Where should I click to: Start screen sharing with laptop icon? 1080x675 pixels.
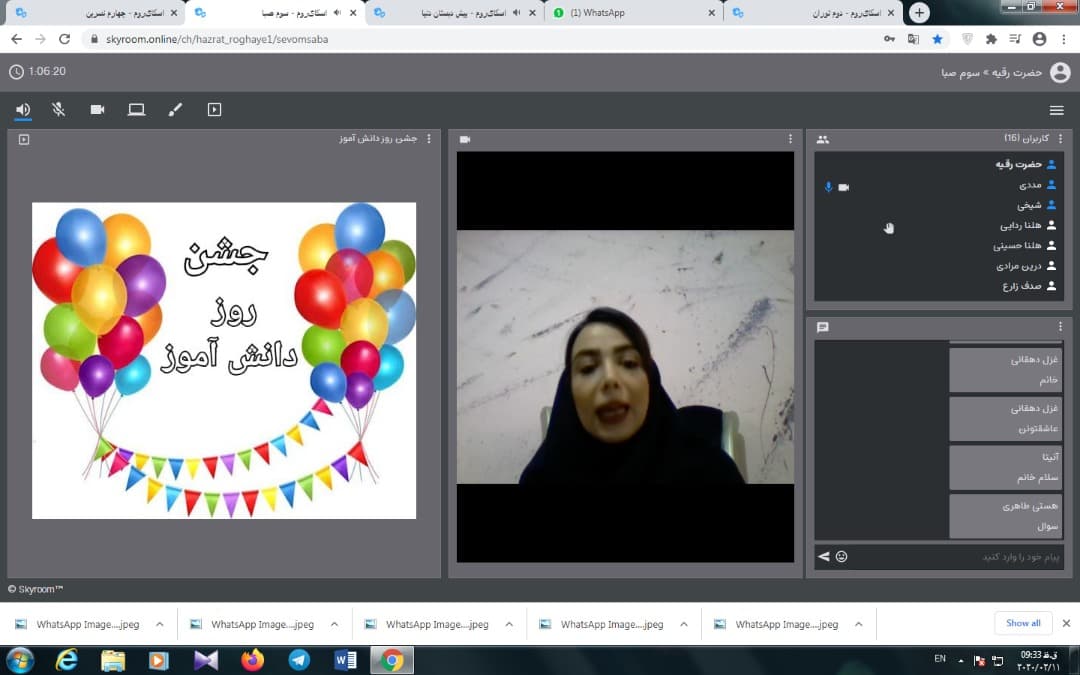pyautogui.click(x=136, y=110)
